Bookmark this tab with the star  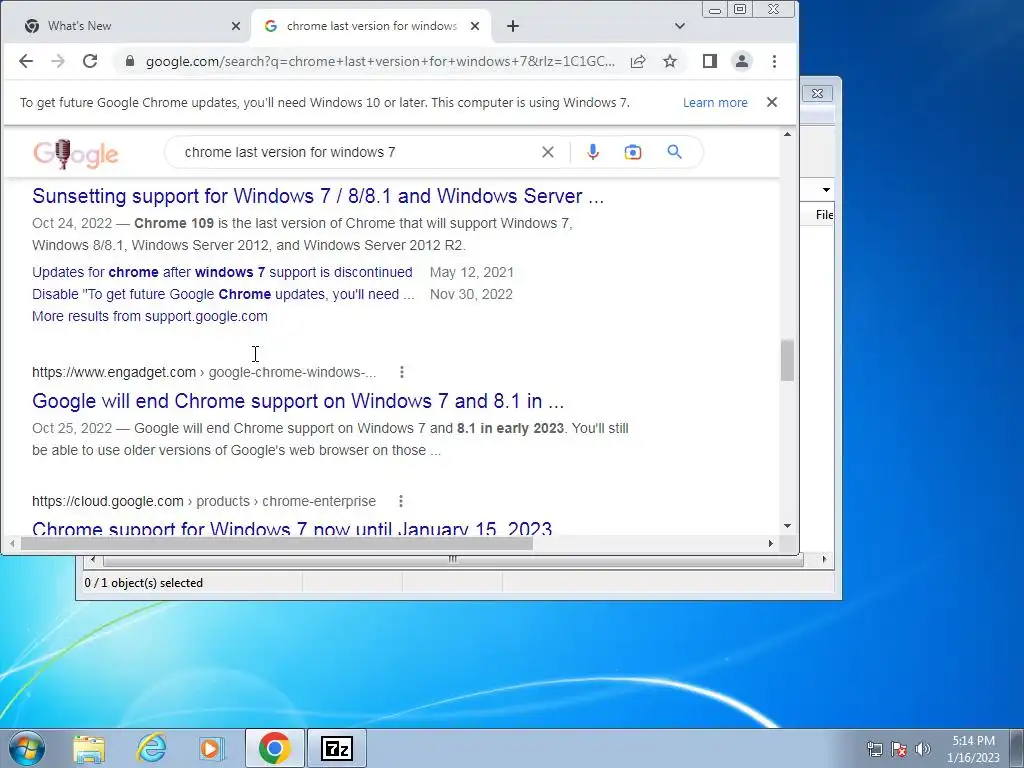pos(670,61)
